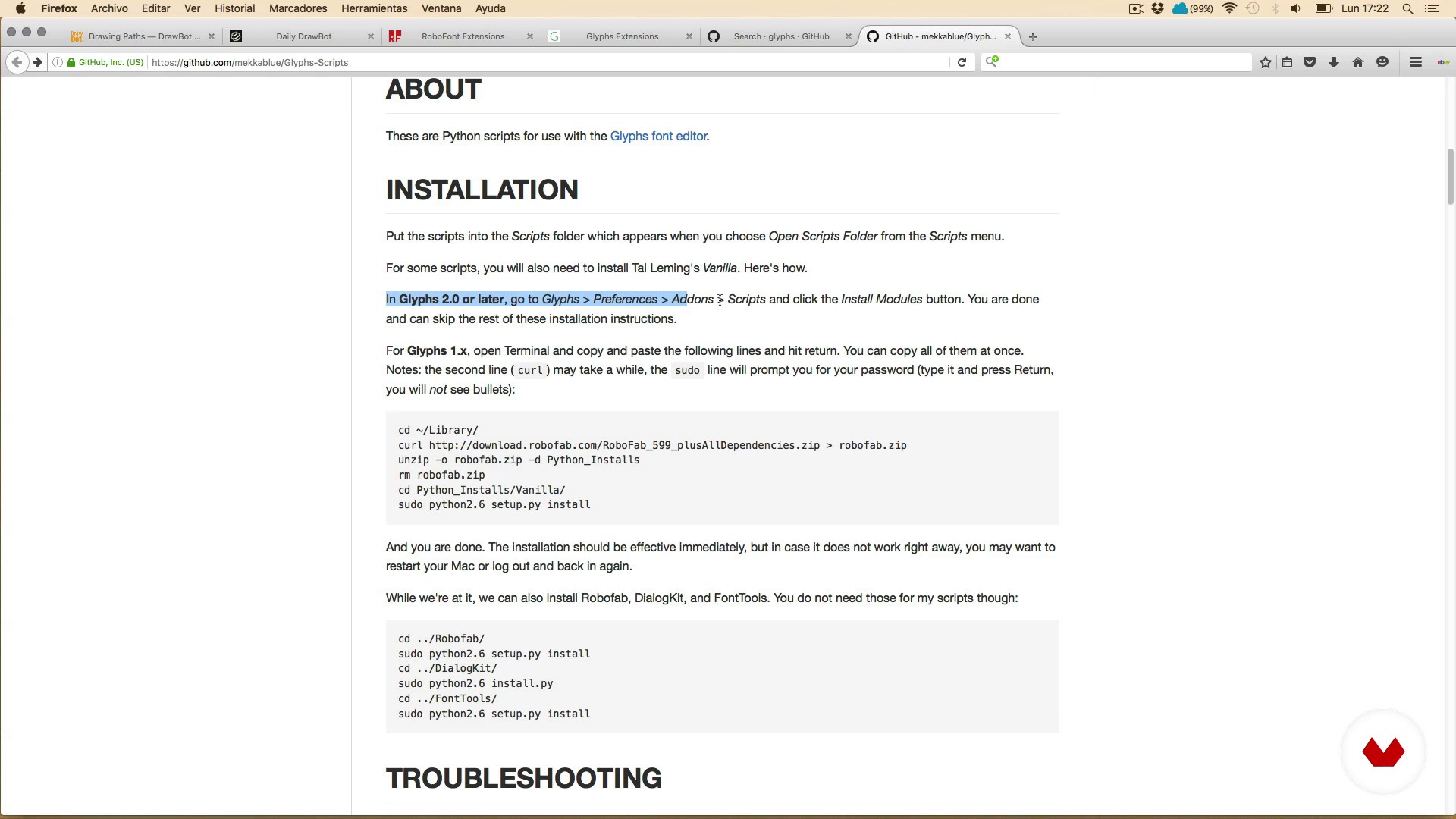Open the chat smiley icon in toolbar

click(x=1382, y=62)
